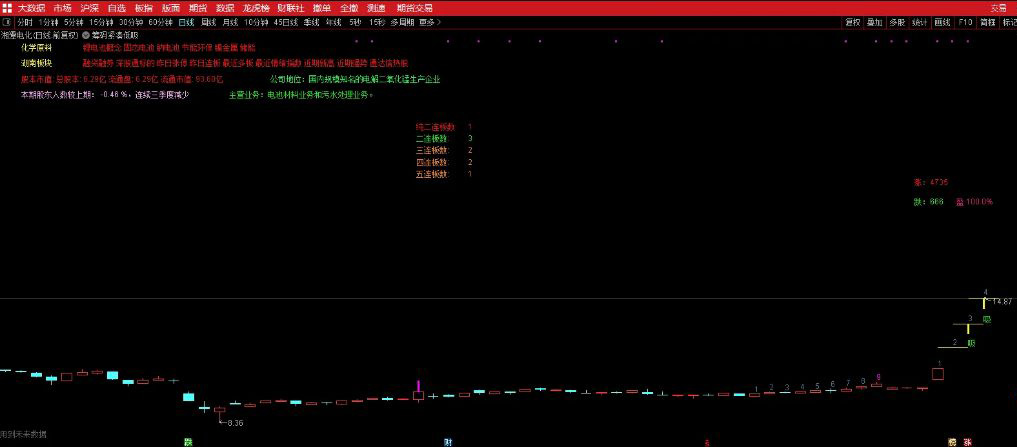The width and height of the screenshot is (1017, 447).
Task: Click the 财 marker on the timeline
Action: [448, 441]
